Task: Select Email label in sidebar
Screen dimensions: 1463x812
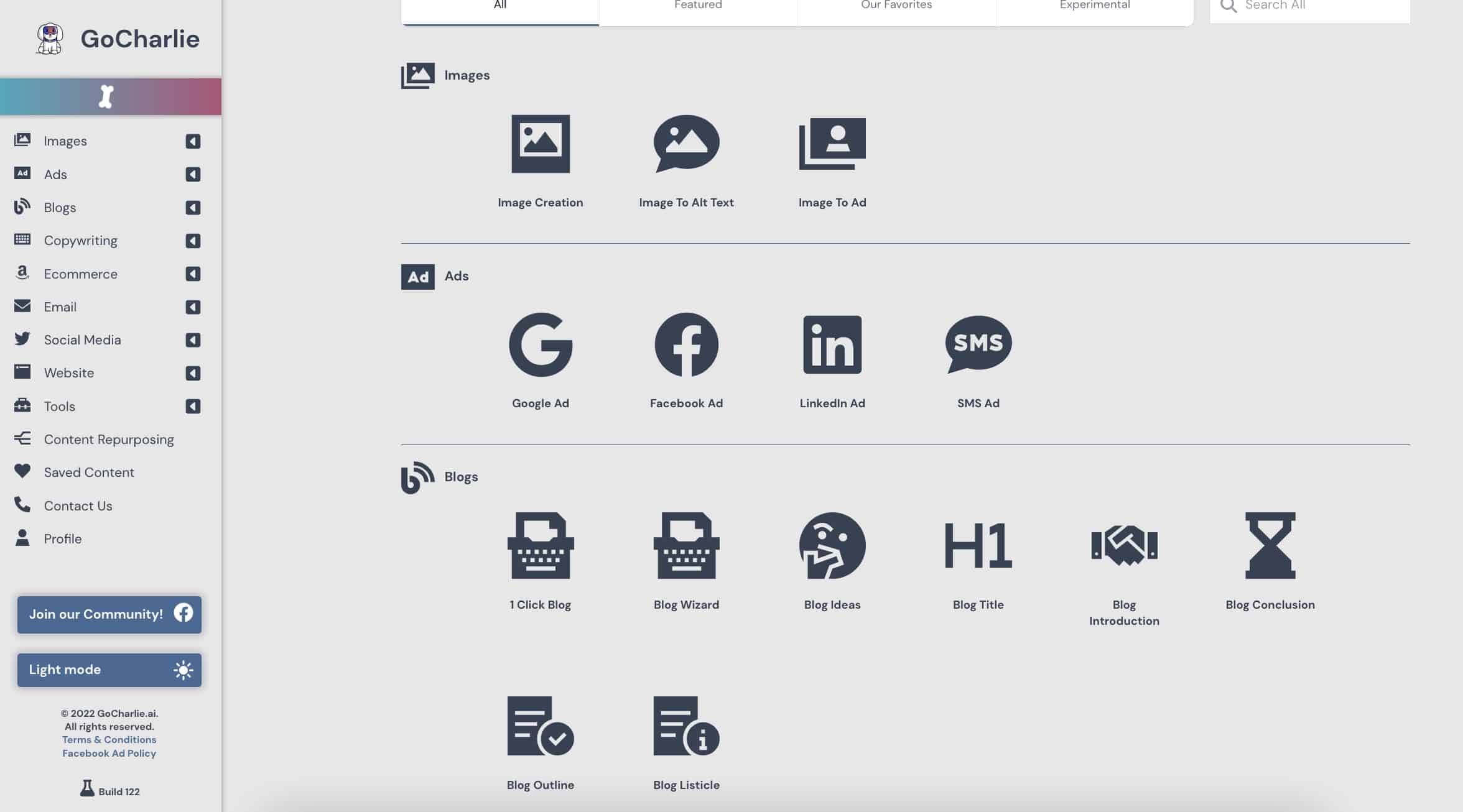Action: coord(60,307)
